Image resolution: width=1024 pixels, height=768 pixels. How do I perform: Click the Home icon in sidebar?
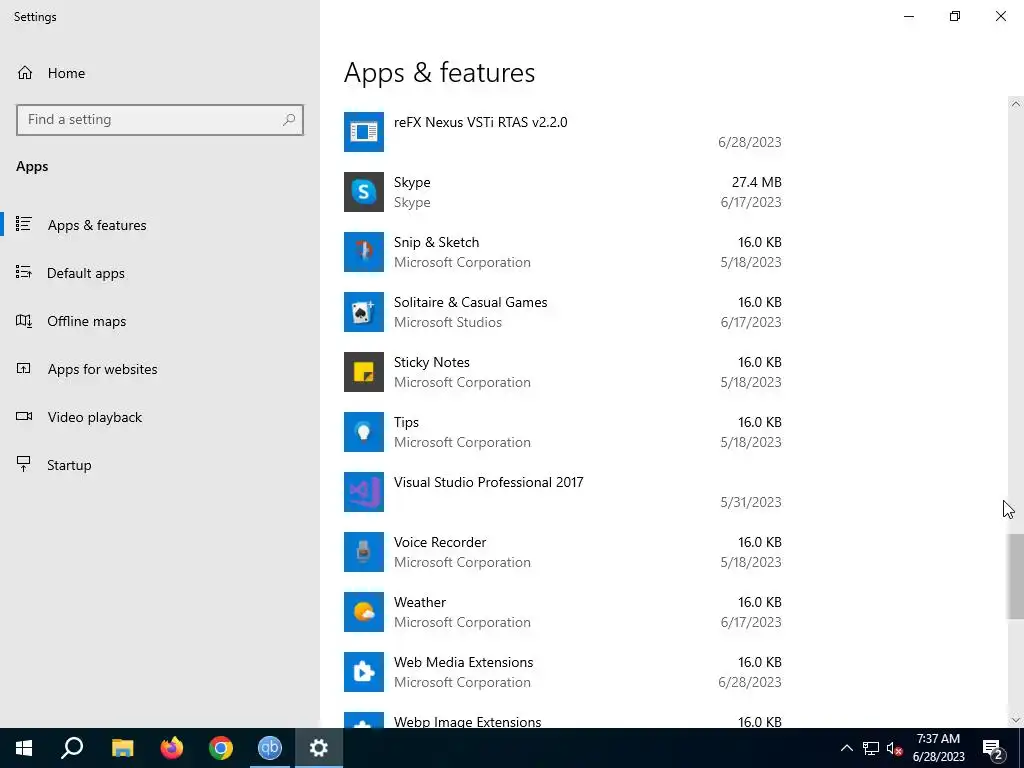click(x=25, y=72)
